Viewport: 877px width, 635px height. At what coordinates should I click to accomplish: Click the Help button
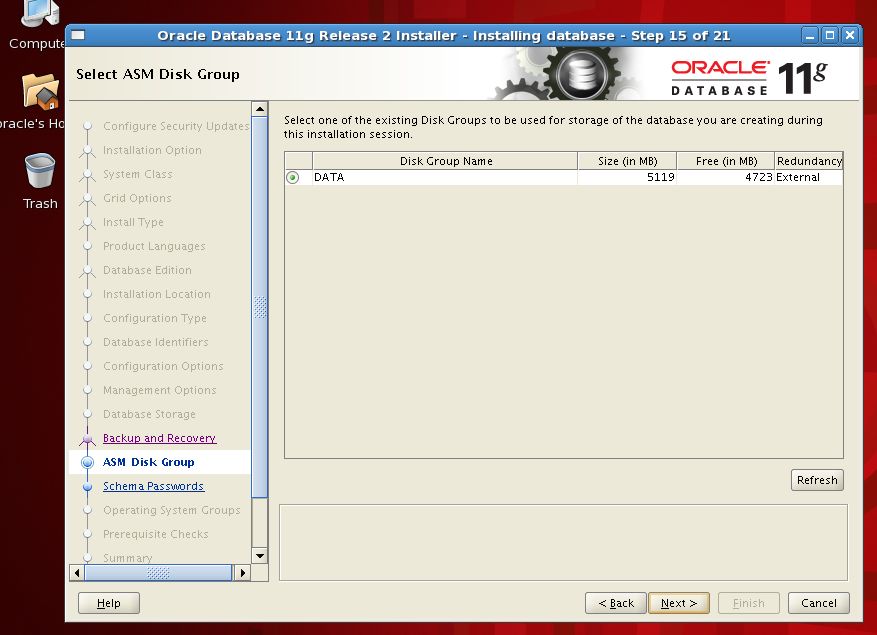coord(108,603)
